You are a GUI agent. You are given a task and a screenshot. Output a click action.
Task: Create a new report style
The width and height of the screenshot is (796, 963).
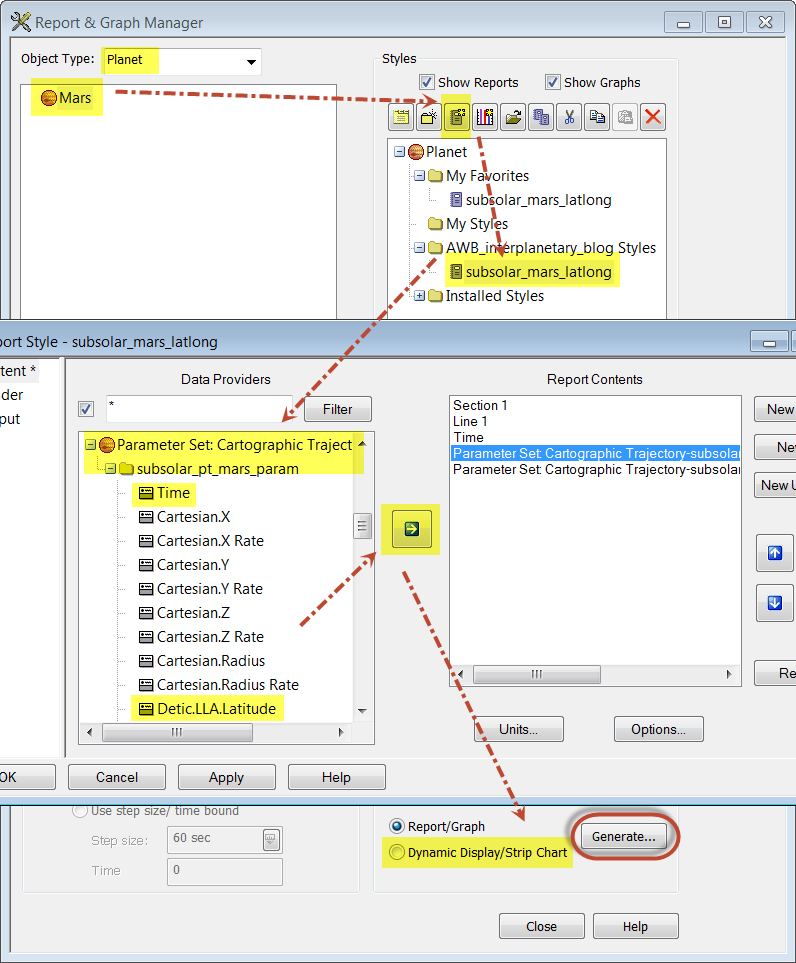pos(456,117)
